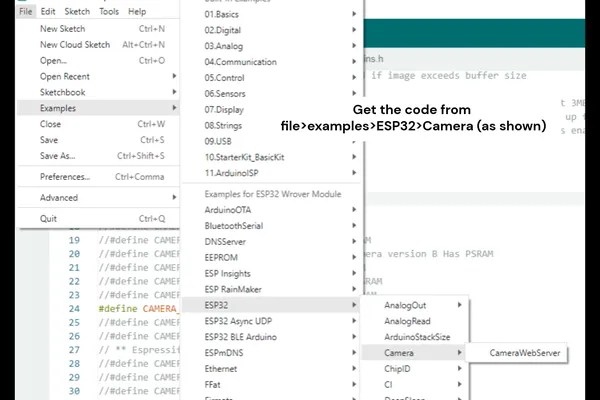Open the Help menu
600x400 pixels.
point(137,10)
